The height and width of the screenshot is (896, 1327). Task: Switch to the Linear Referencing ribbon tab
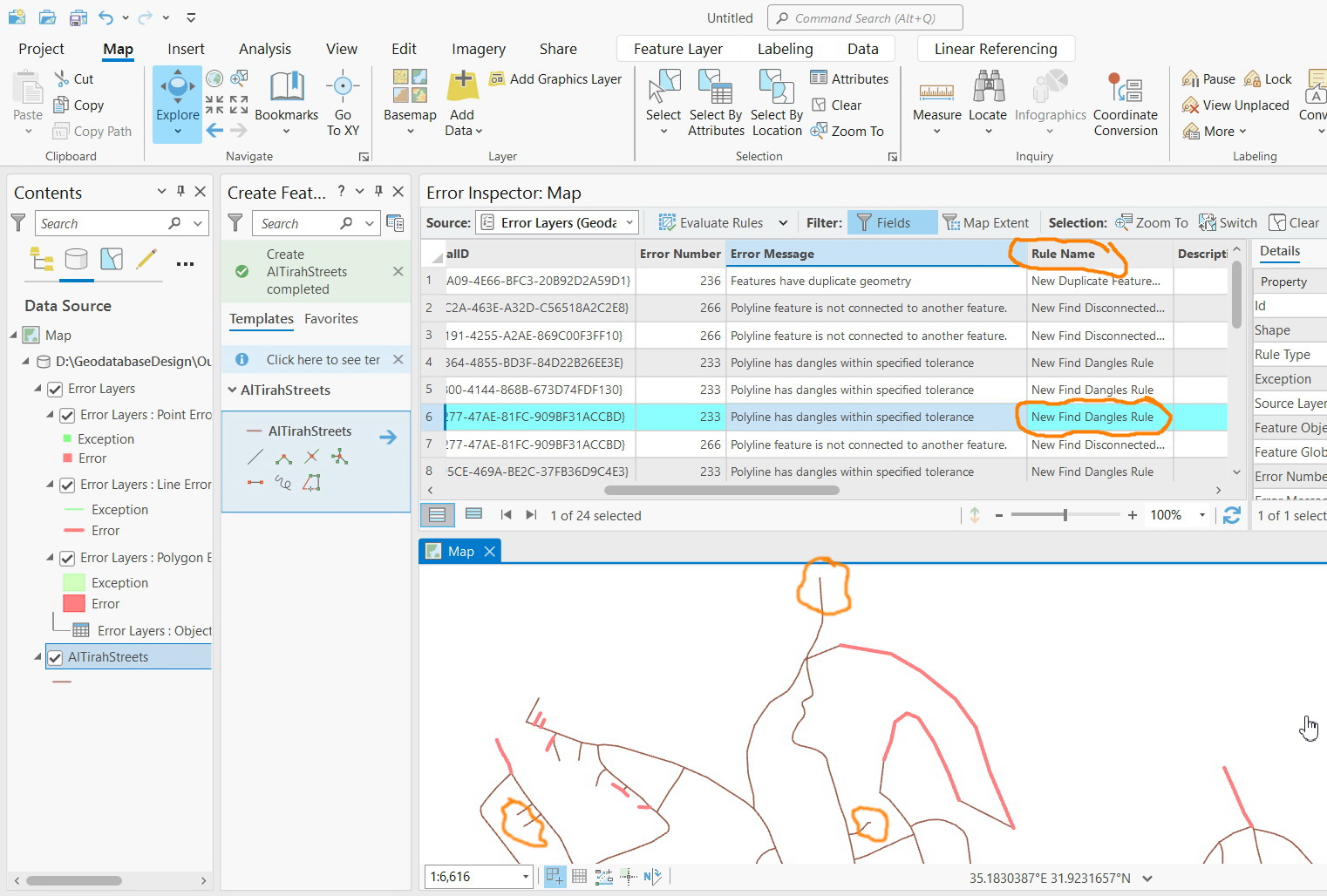click(996, 48)
